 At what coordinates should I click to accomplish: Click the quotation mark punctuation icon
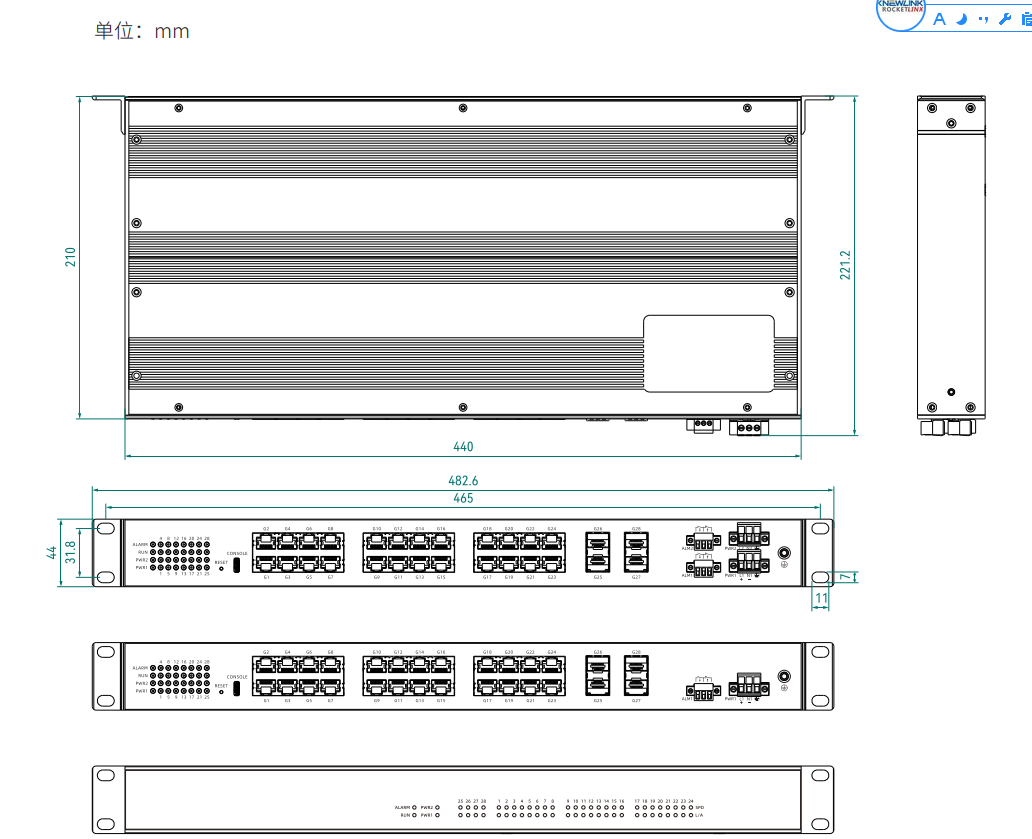[x=983, y=19]
